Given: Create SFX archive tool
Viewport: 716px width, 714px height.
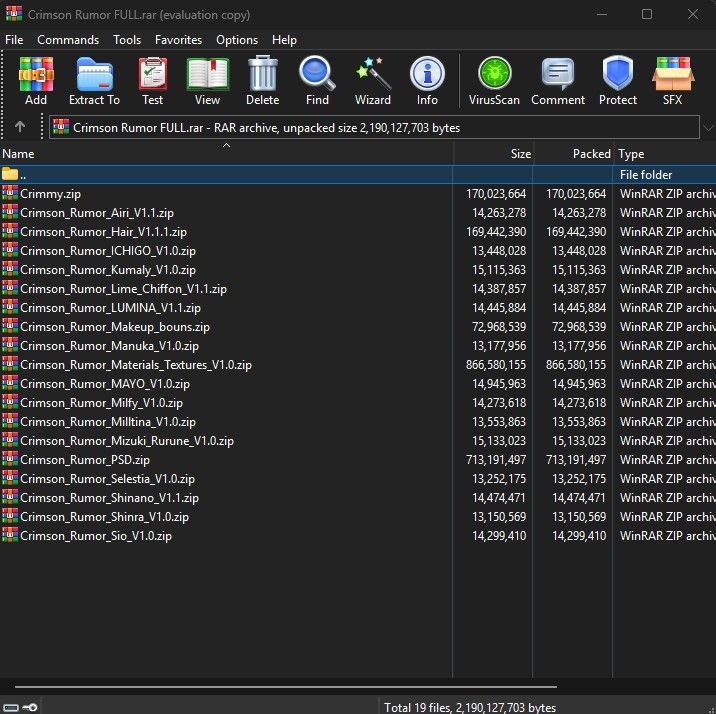Looking at the screenshot, I should pyautogui.click(x=673, y=81).
